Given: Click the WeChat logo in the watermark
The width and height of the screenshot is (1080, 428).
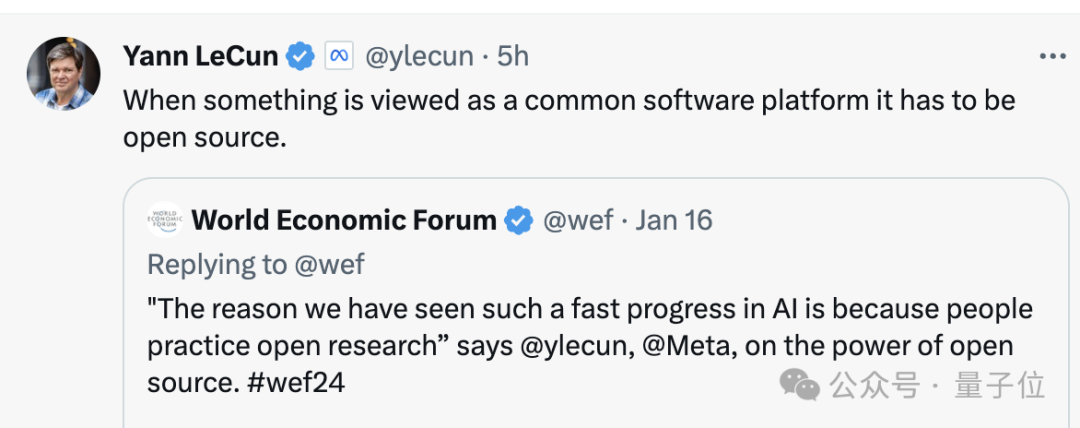Looking at the screenshot, I should pos(800,383).
